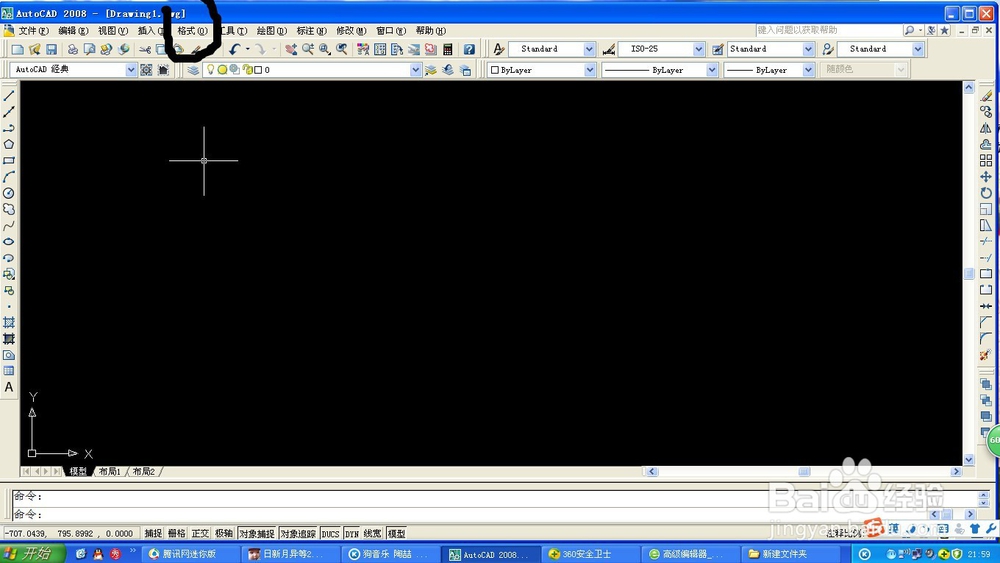Toggle Ortho mode (正交) in status bar
The image size is (1000, 563).
point(200,534)
